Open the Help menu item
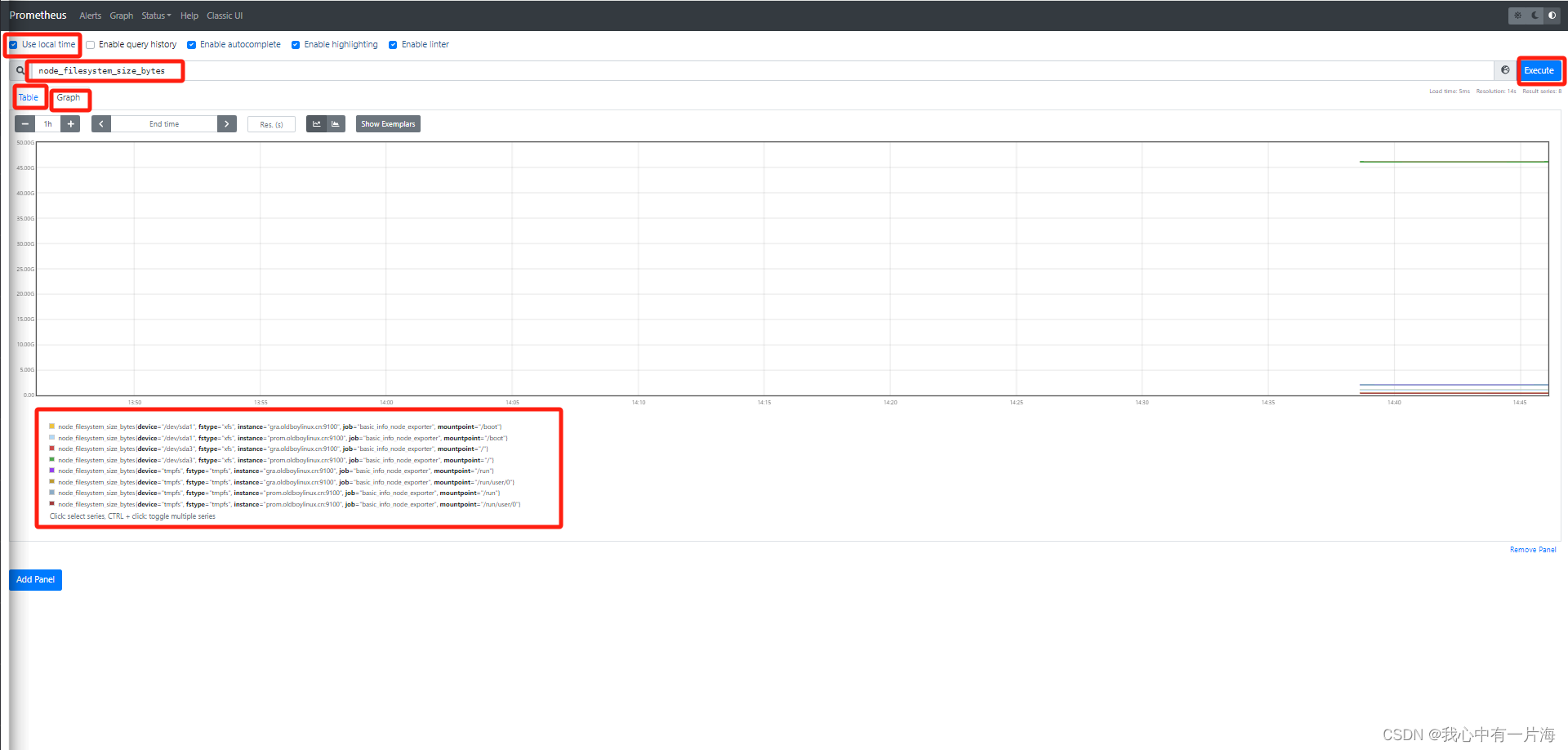The width and height of the screenshot is (1568, 750). (189, 16)
